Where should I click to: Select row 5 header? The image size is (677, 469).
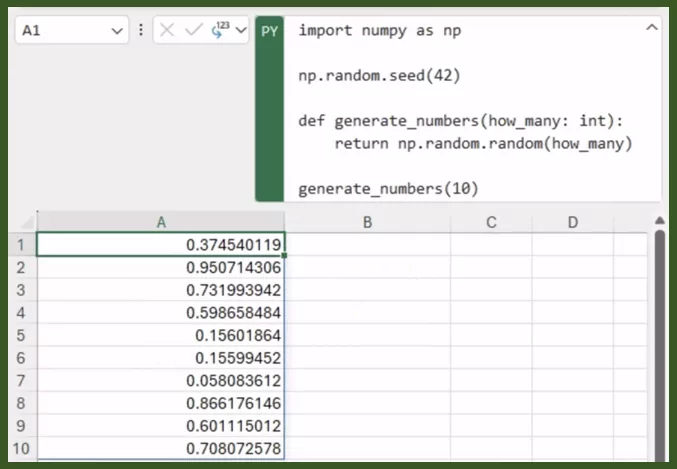(x=19, y=335)
